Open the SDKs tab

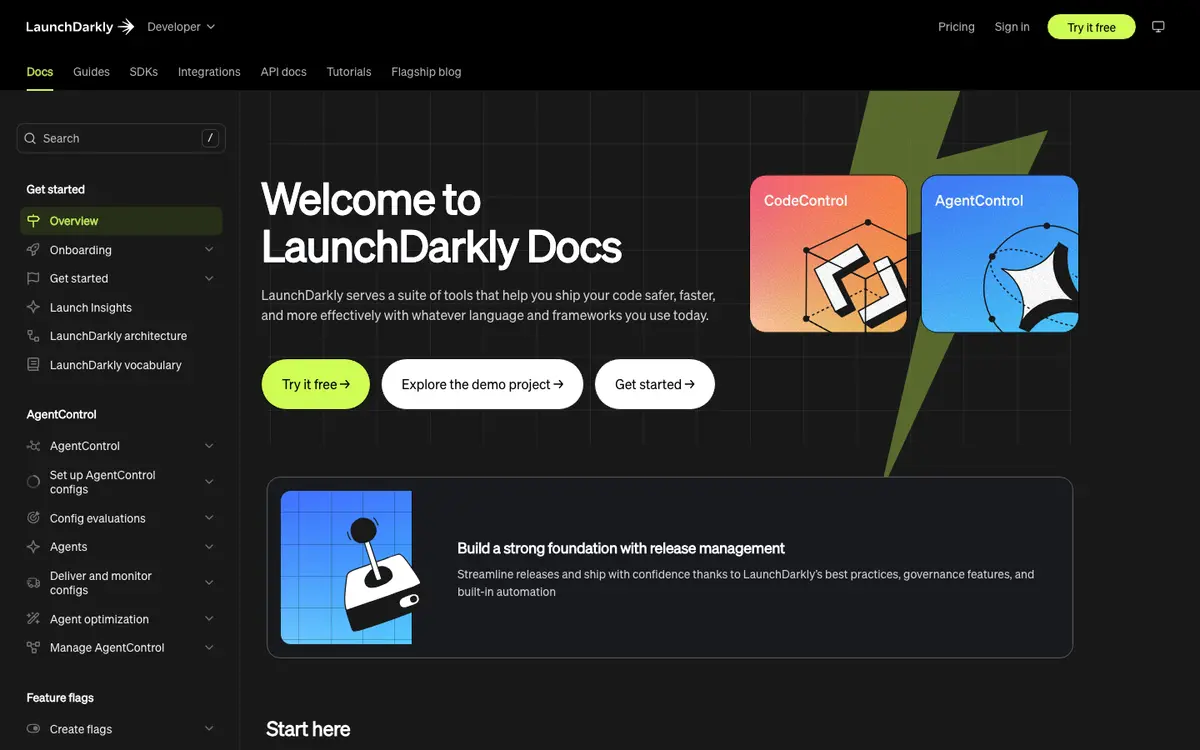click(144, 72)
